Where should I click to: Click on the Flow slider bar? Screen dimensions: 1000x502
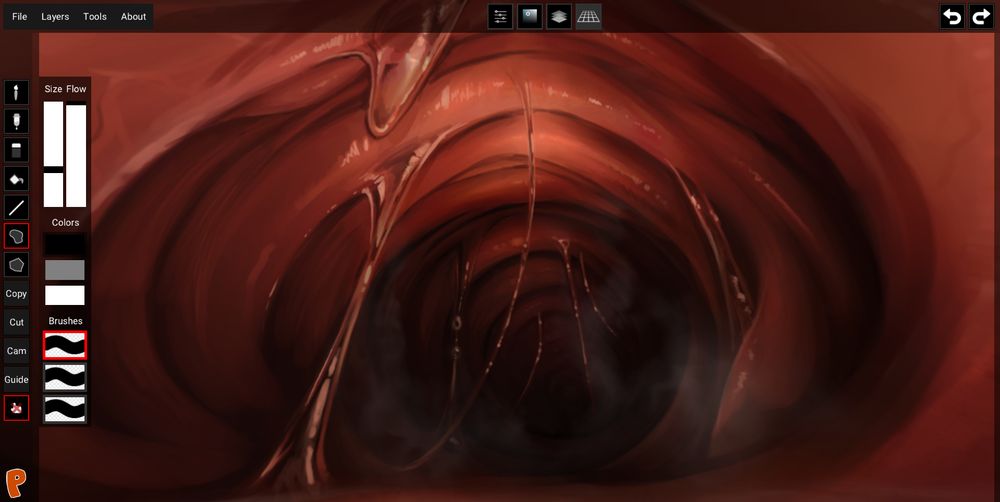pyautogui.click(x=76, y=154)
